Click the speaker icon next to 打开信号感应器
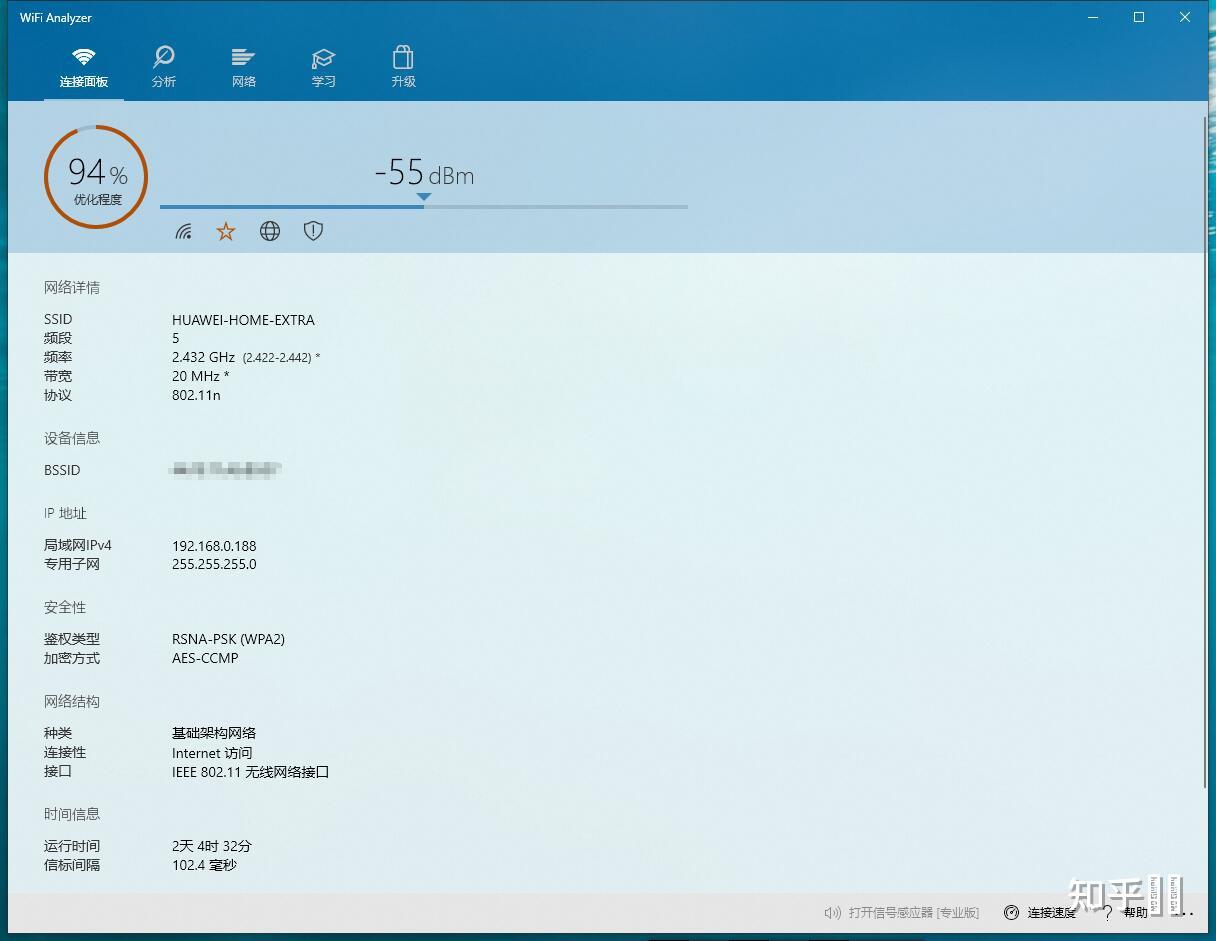Viewport: 1216px width, 941px height. tap(831, 912)
